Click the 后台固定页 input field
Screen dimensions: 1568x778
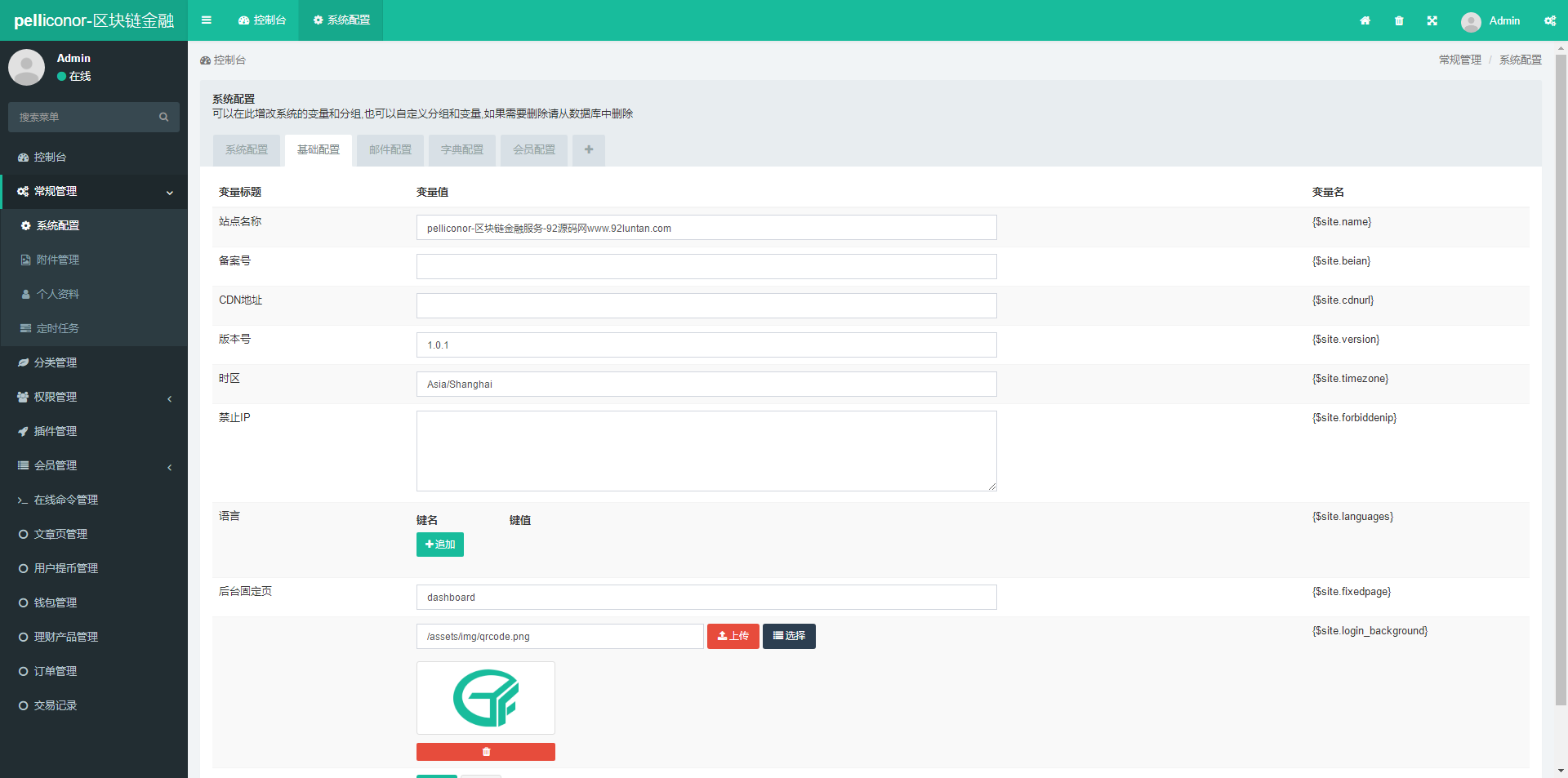[706, 598]
